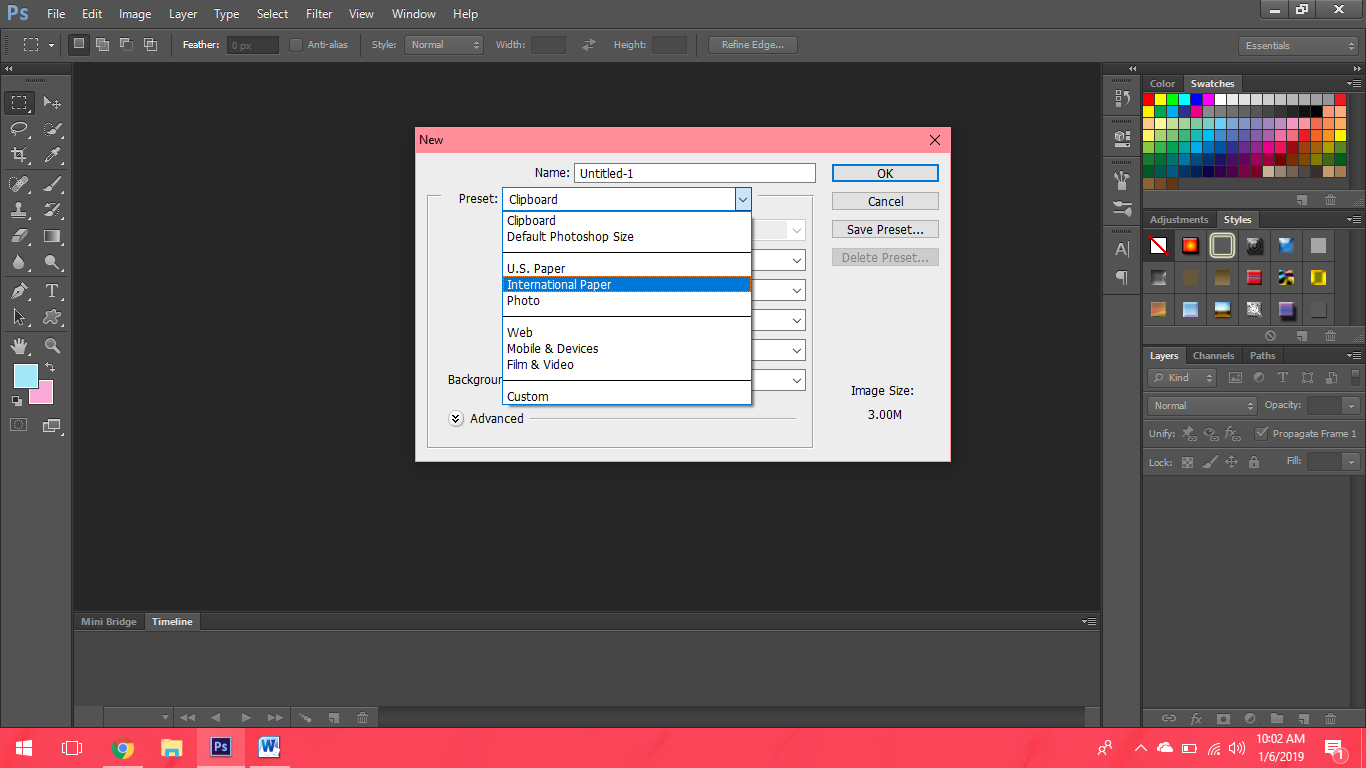
Task: Open the Character panel icon
Action: (x=1122, y=249)
